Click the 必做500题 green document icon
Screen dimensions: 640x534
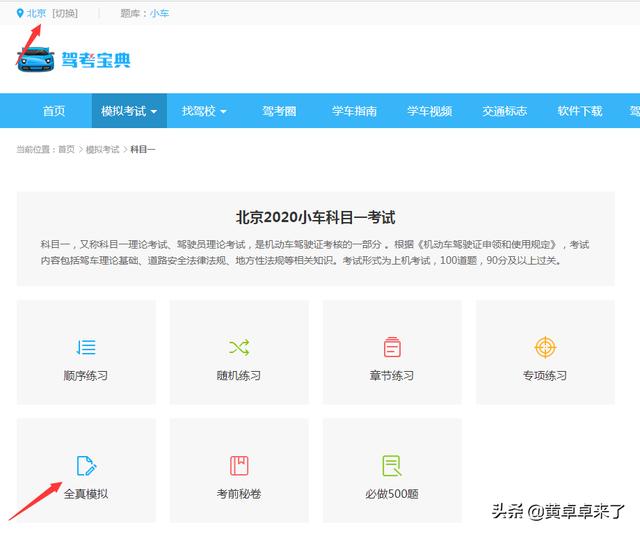pos(392,465)
